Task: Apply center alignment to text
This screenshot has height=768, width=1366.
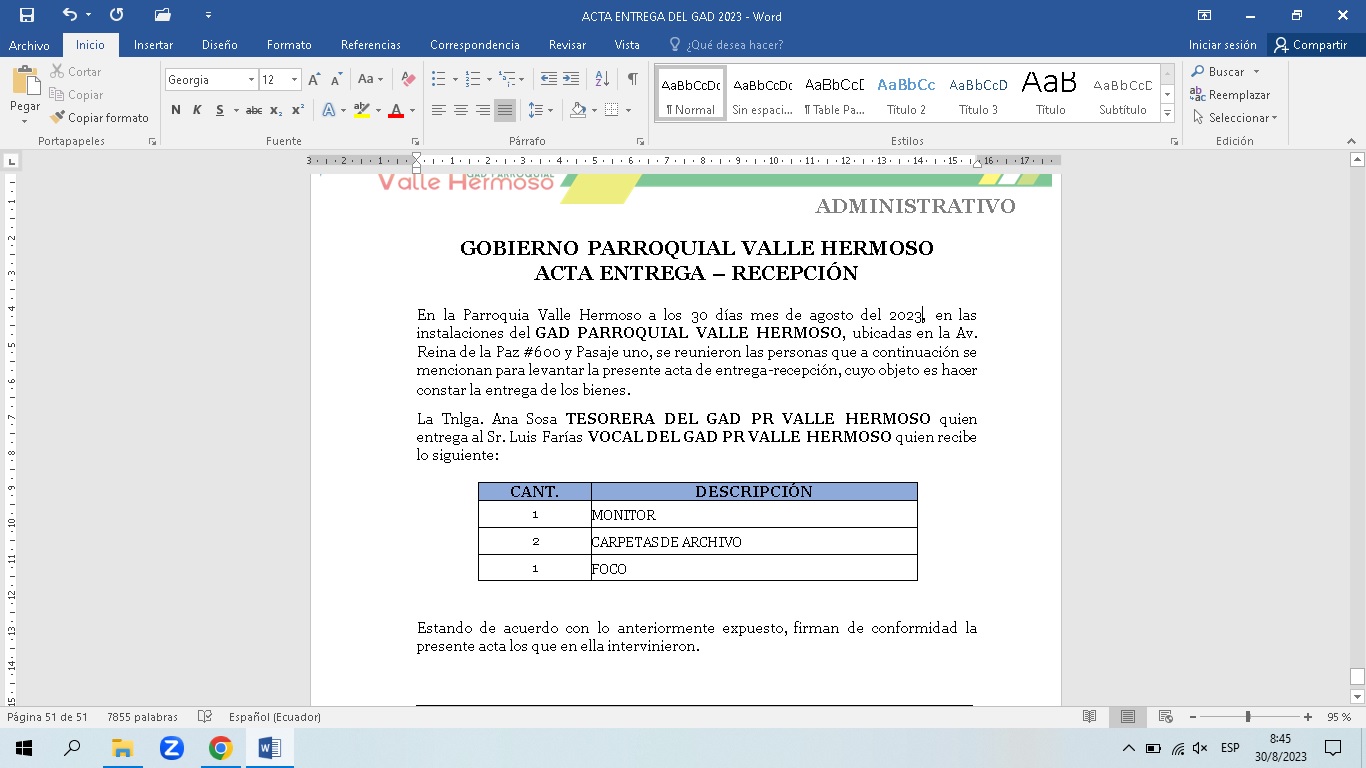Action: pyautogui.click(x=461, y=110)
